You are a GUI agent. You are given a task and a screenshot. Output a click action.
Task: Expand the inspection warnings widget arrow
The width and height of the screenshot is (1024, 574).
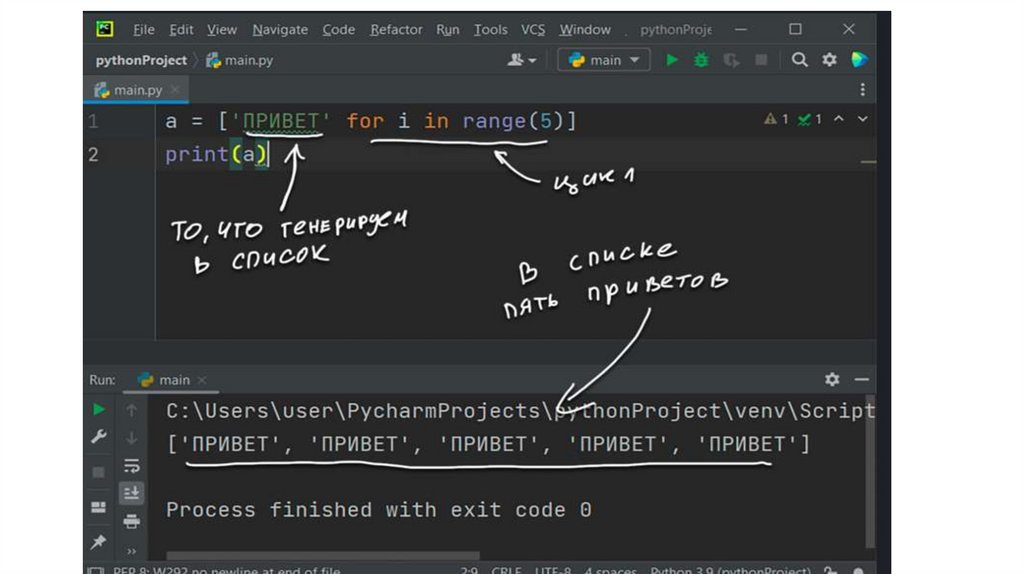coord(862,119)
